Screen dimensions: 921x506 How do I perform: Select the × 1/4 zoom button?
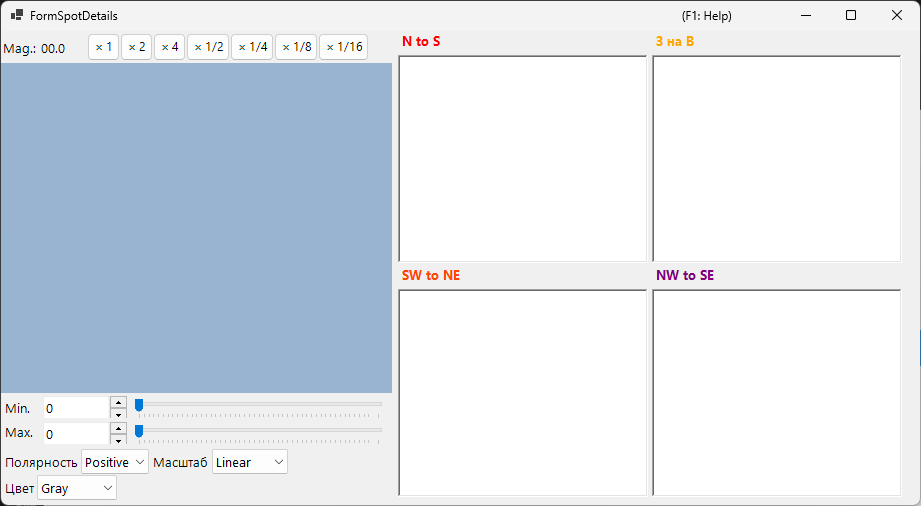(252, 47)
